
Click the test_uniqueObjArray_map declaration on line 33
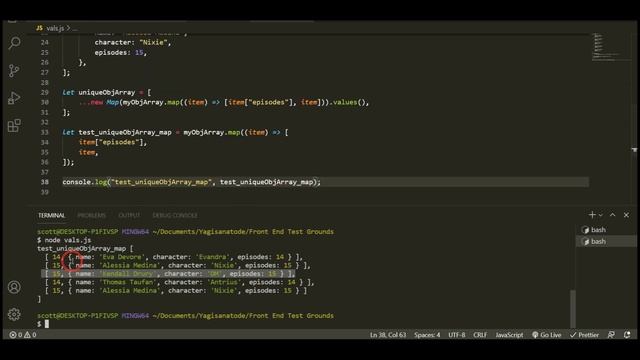(125, 132)
